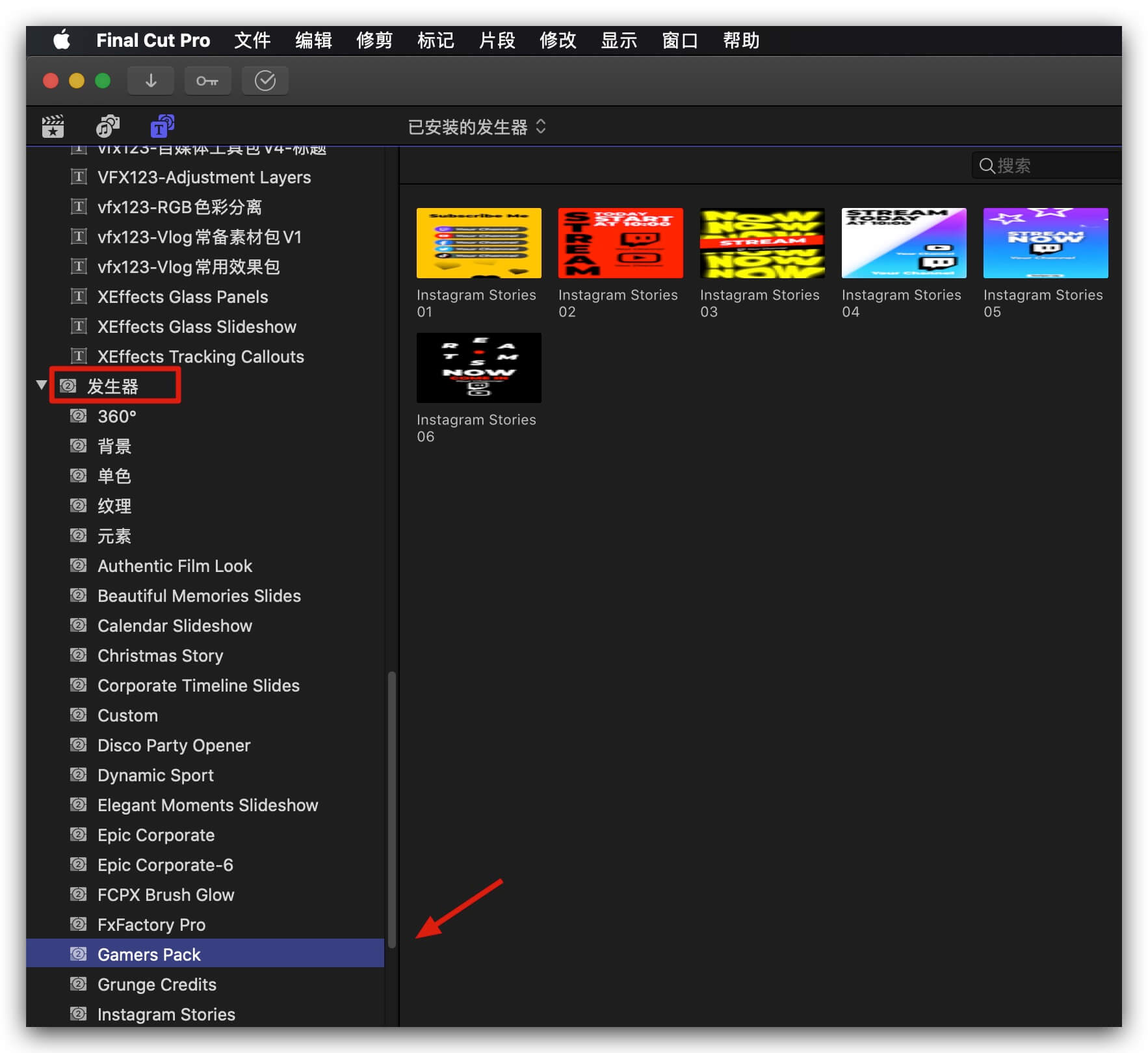Screen dimensions: 1148x1053
Task: Open the 编辑 menu
Action: coord(313,40)
